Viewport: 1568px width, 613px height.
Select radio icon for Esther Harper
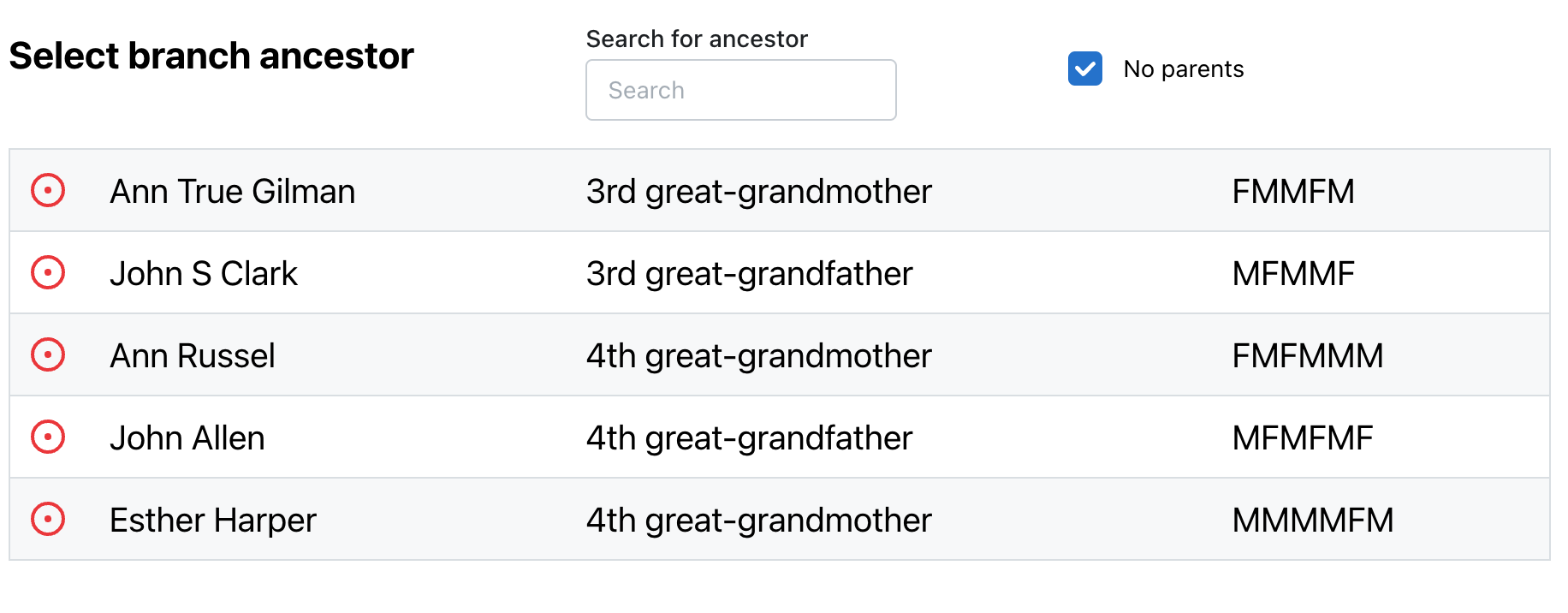coord(48,519)
